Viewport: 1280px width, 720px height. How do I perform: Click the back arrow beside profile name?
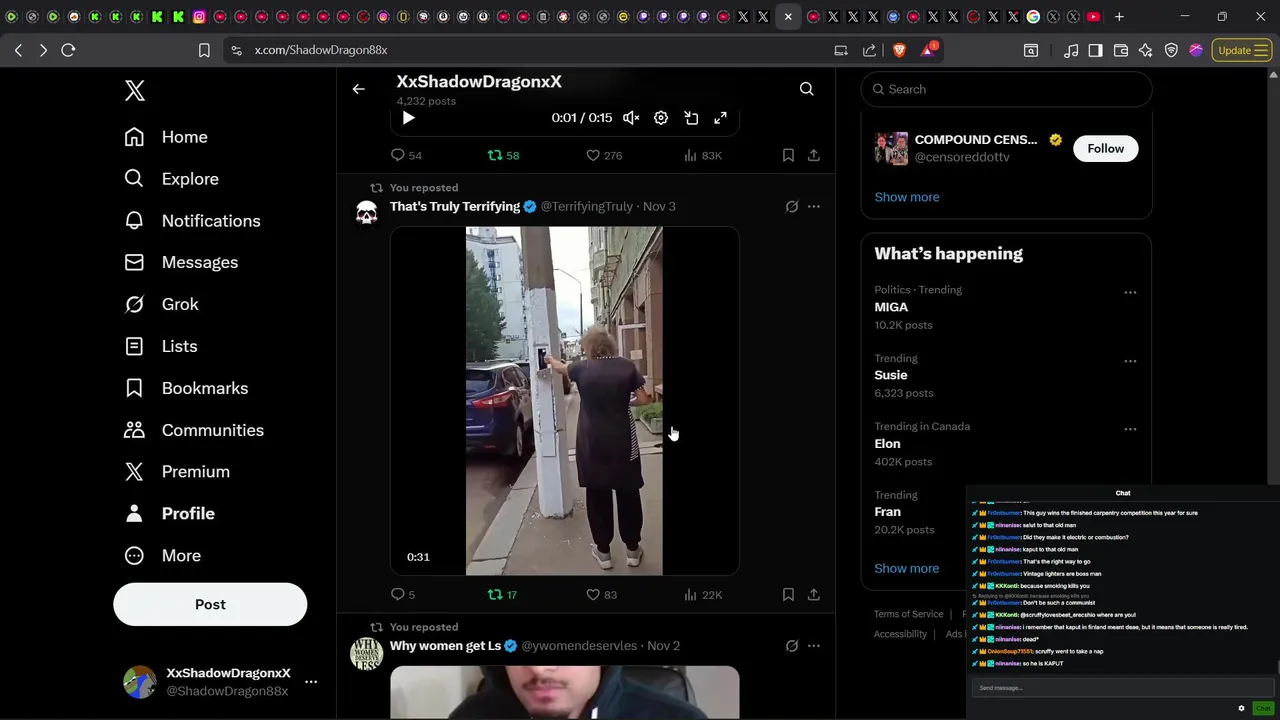coord(358,89)
